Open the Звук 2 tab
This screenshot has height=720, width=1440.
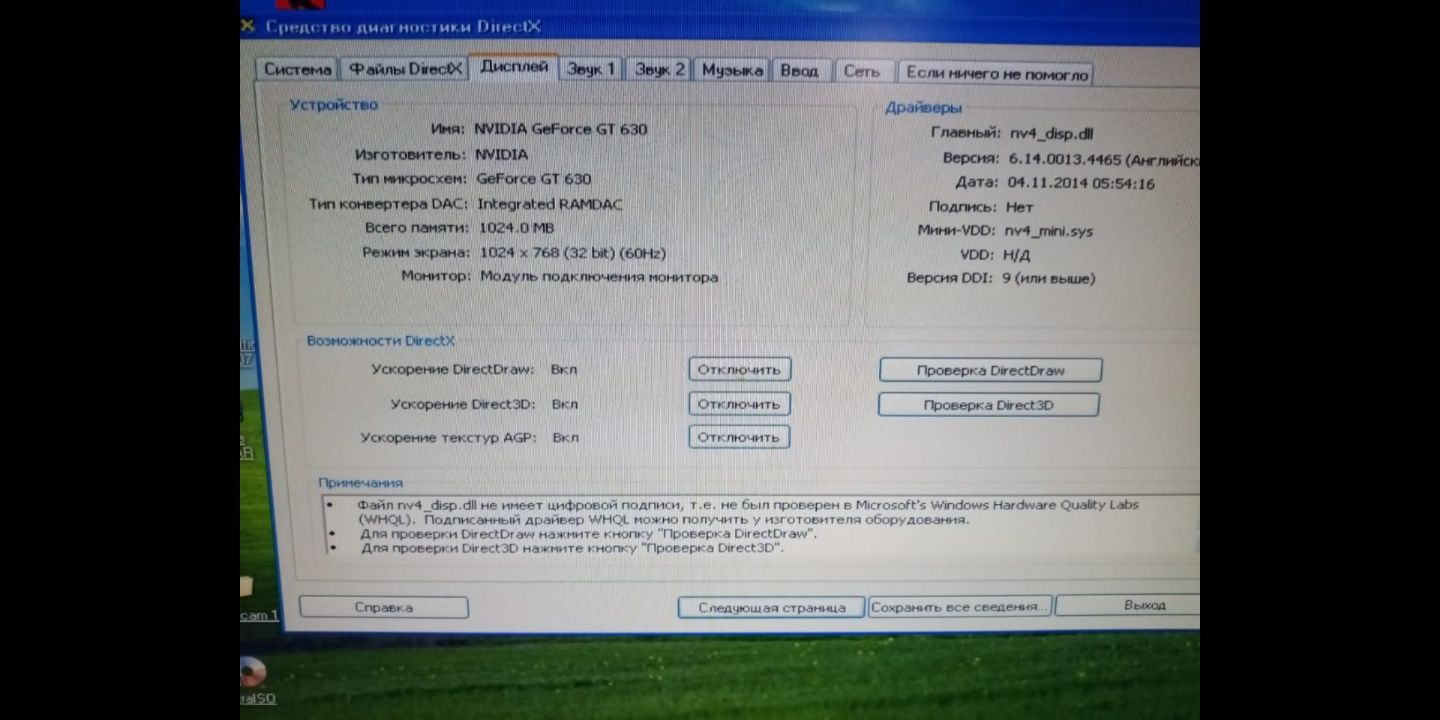click(660, 70)
